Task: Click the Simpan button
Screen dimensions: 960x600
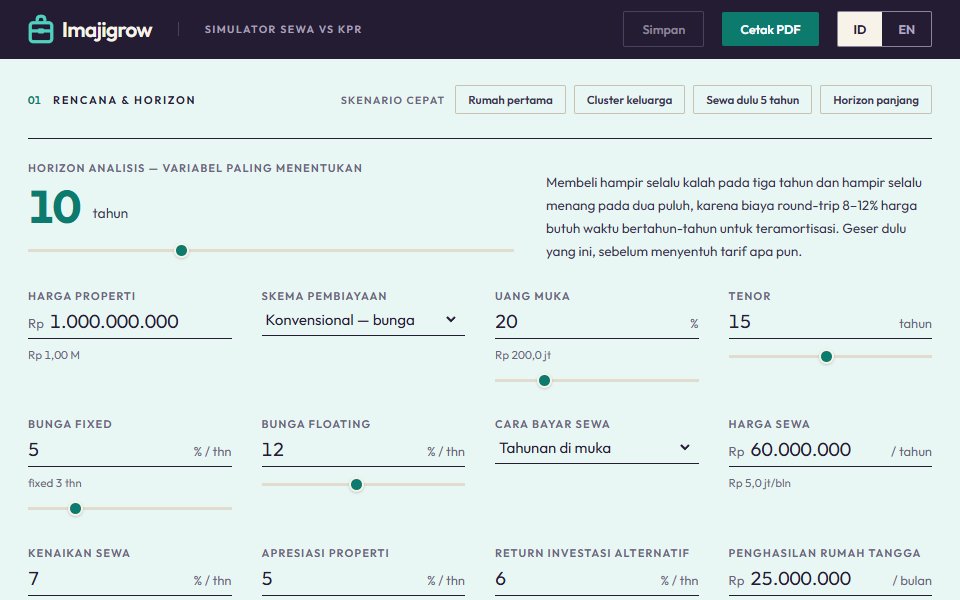Action: tap(663, 29)
